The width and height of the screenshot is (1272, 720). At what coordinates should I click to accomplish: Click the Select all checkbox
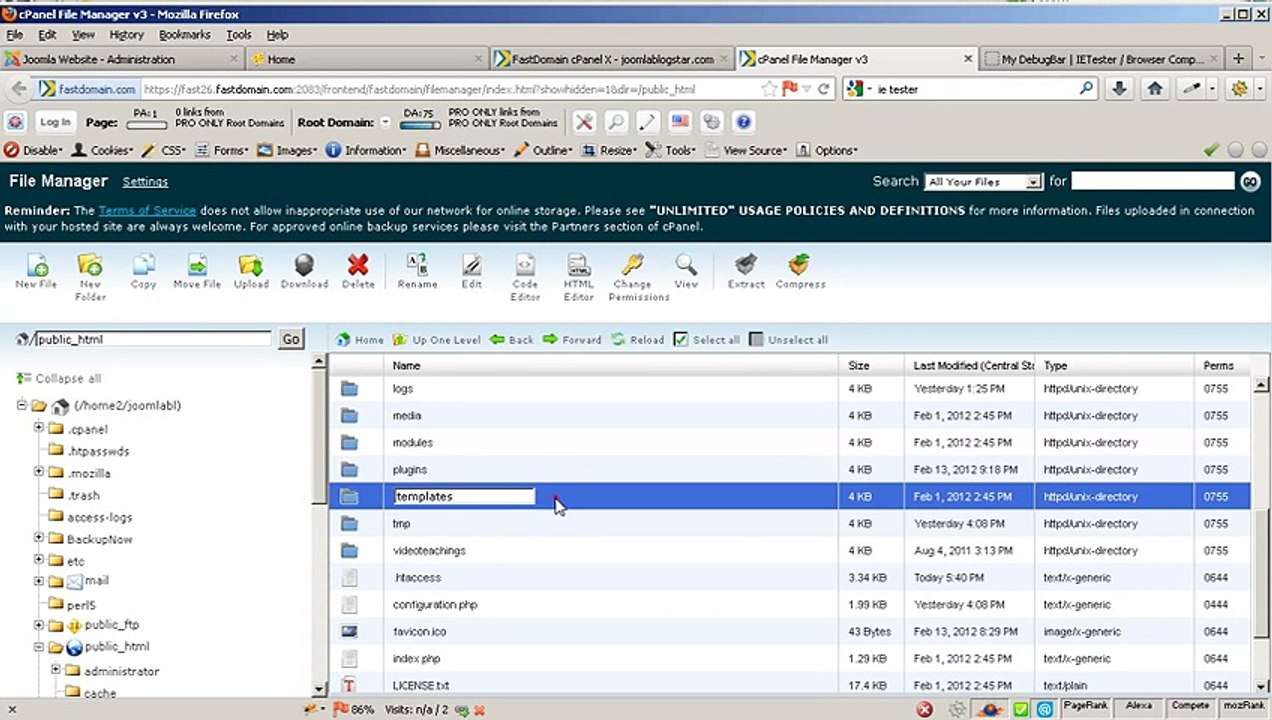pyautogui.click(x=681, y=340)
